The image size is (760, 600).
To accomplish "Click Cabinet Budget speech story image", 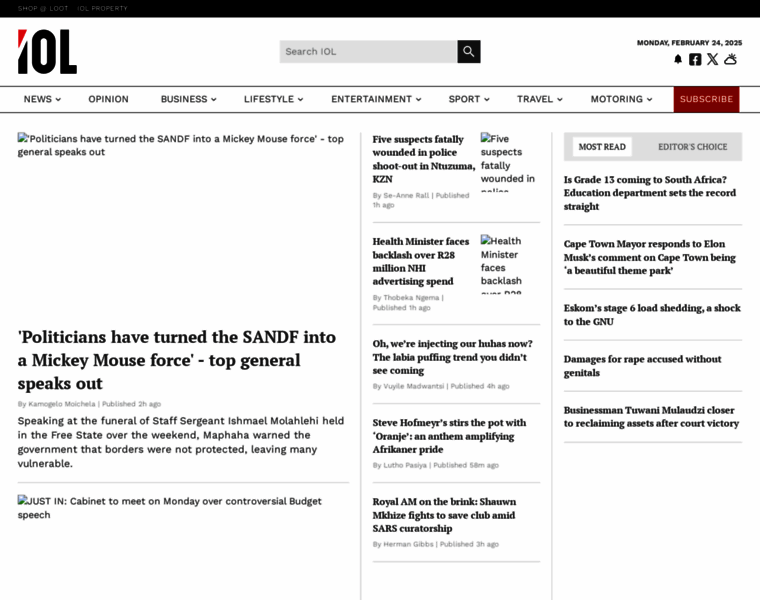I will pyautogui.click(x=183, y=547).
